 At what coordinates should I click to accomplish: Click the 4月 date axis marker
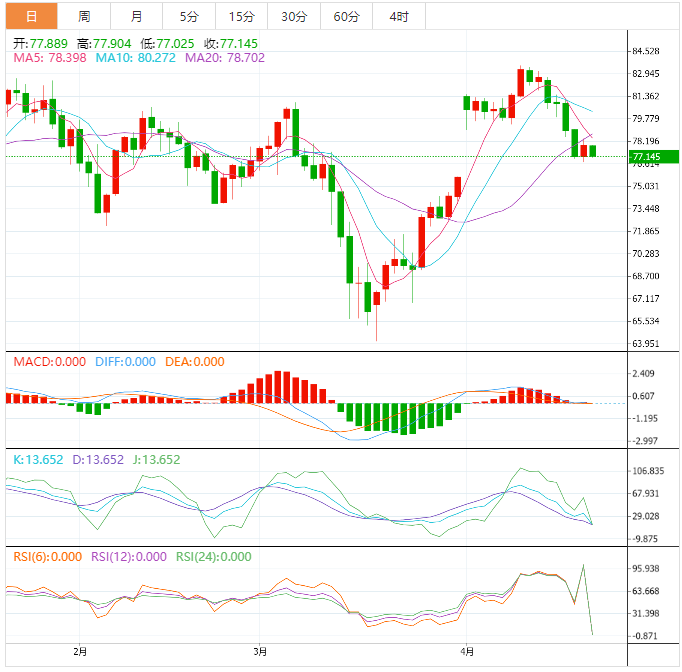466,649
